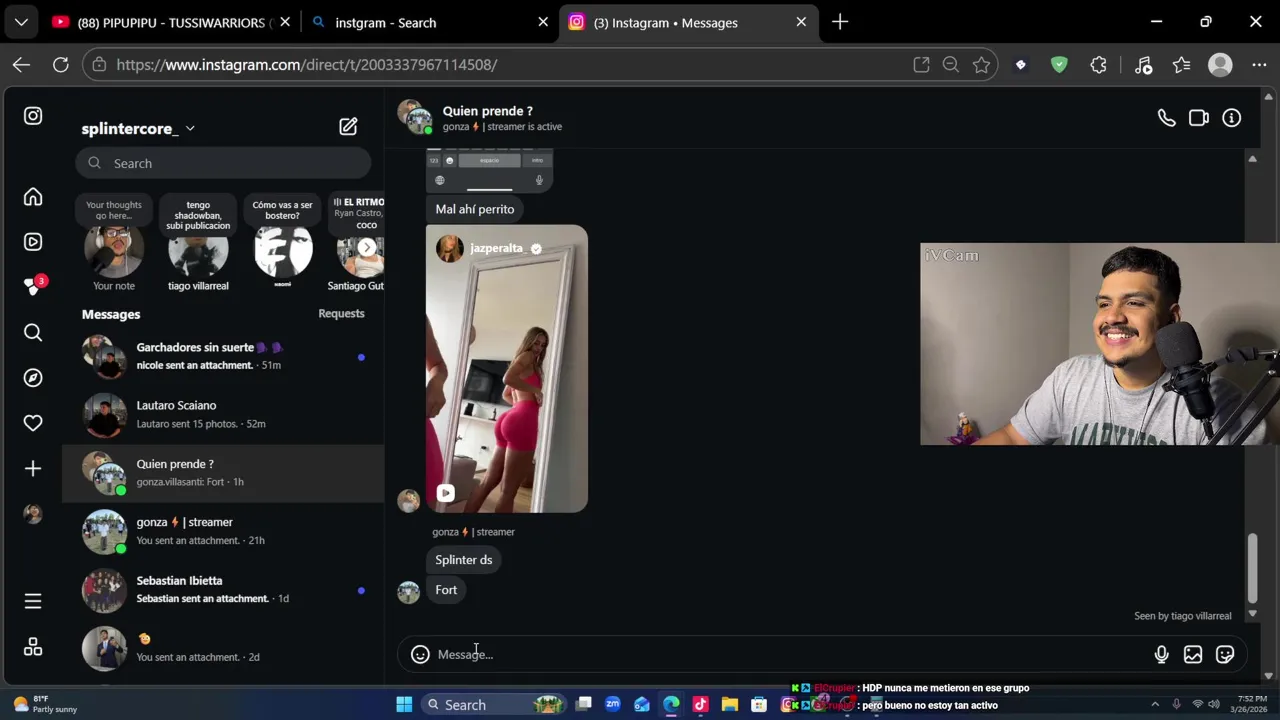Click the Instagram messages Search field
Viewport: 1280px width, 720px height.
(x=223, y=163)
